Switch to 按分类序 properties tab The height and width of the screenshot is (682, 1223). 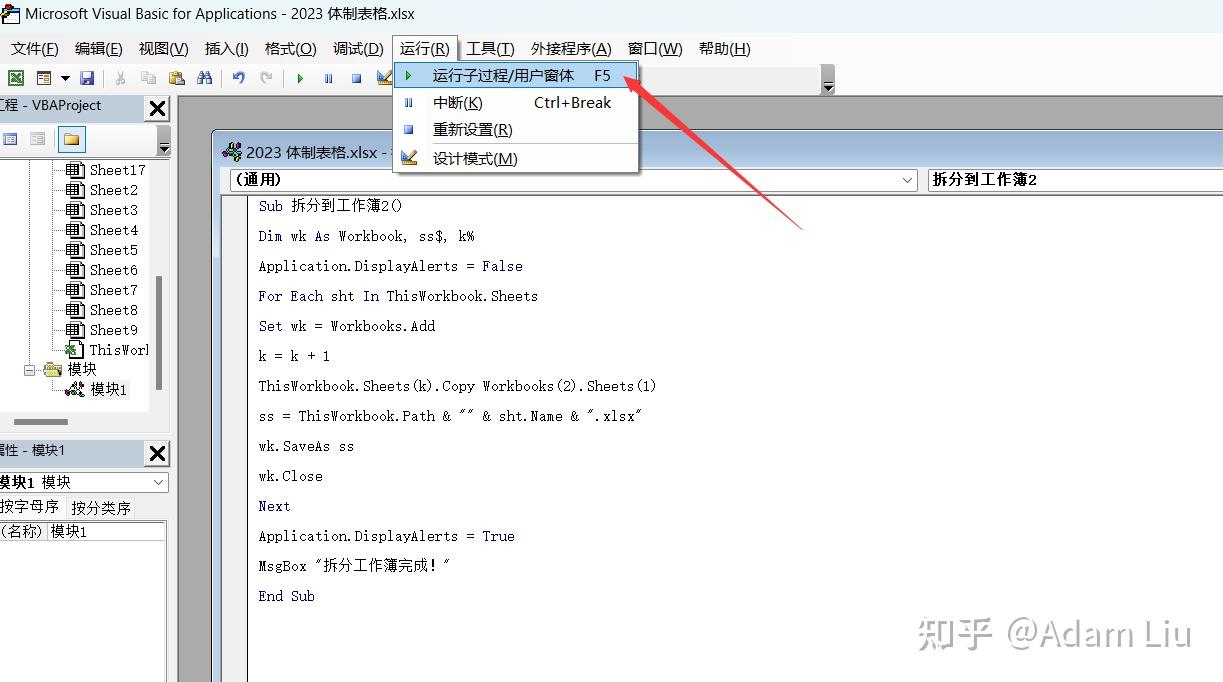[x=101, y=507]
